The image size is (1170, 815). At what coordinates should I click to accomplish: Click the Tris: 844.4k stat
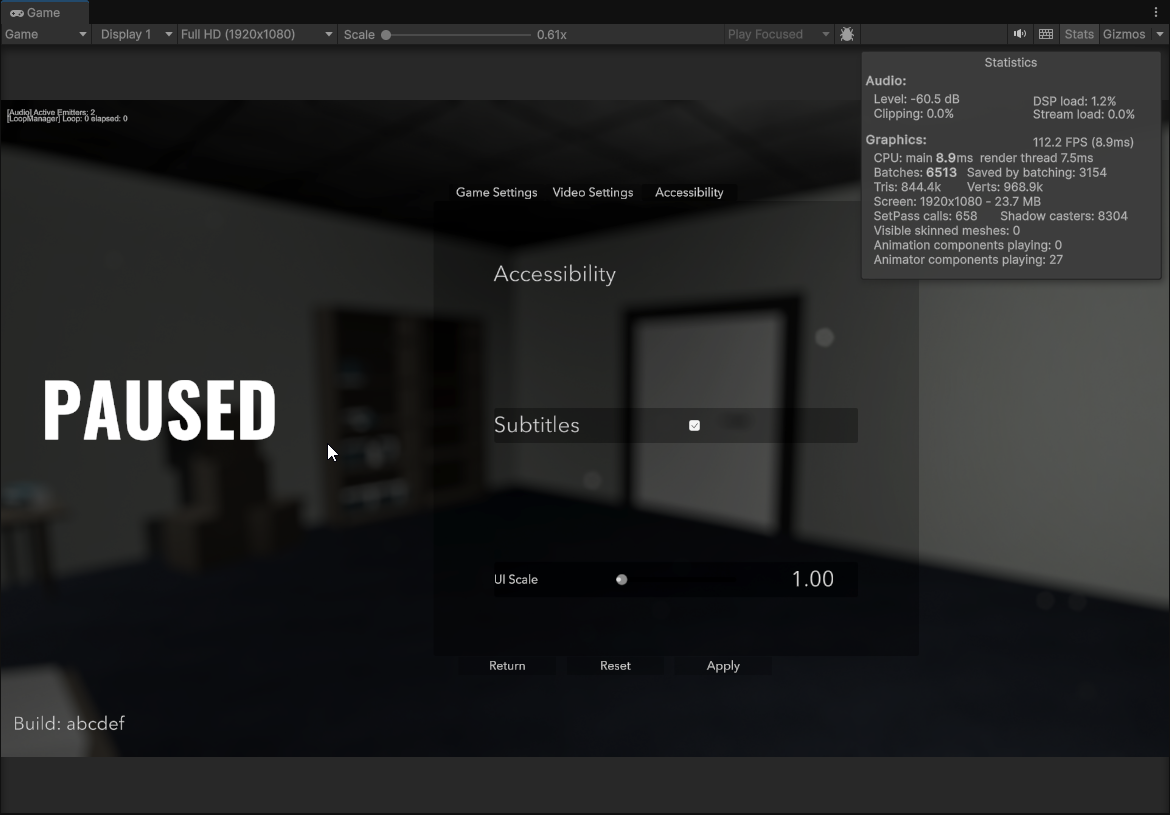(x=907, y=187)
